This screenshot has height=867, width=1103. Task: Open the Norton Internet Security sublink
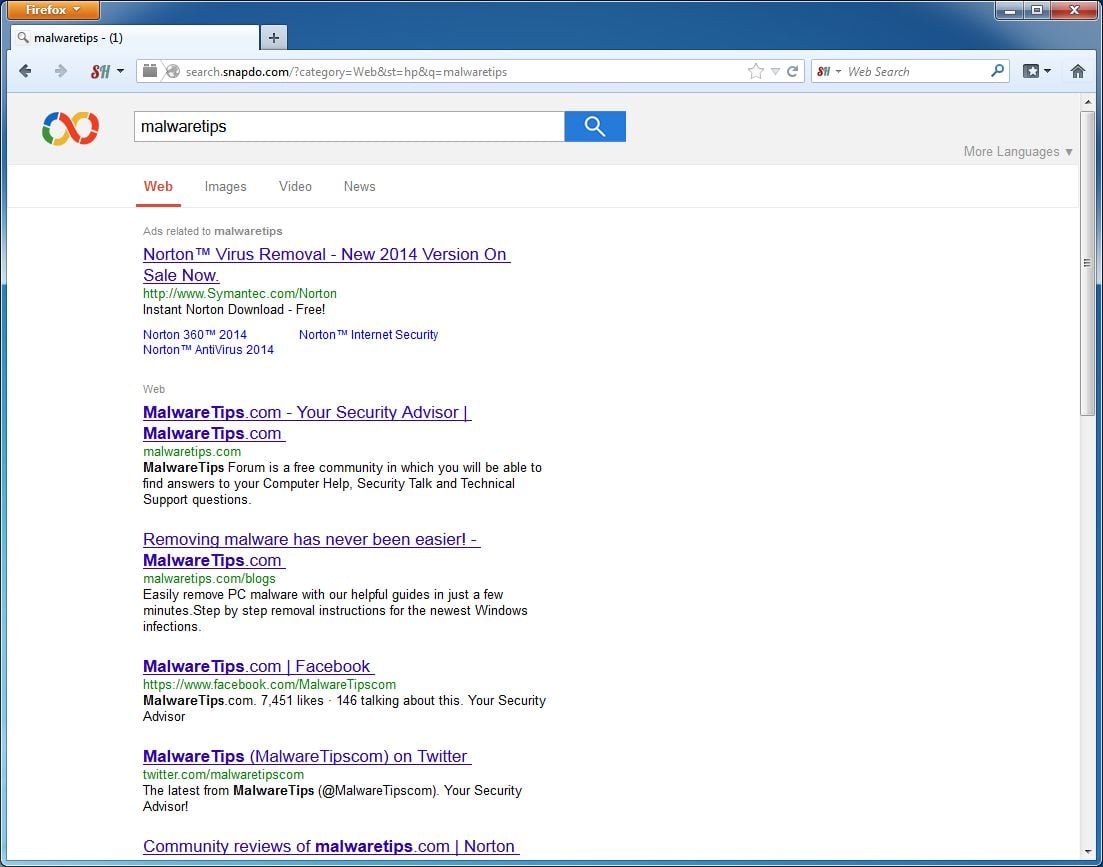click(x=369, y=335)
